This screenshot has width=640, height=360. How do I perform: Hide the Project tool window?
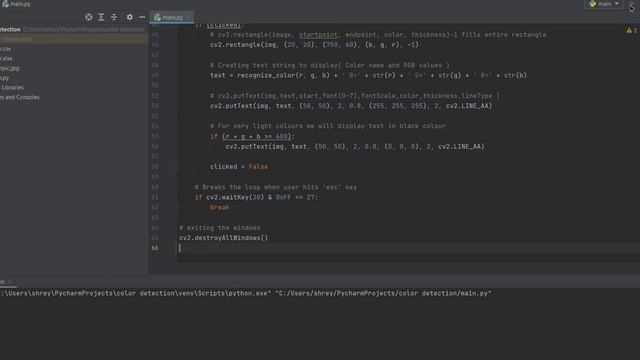pos(142,17)
